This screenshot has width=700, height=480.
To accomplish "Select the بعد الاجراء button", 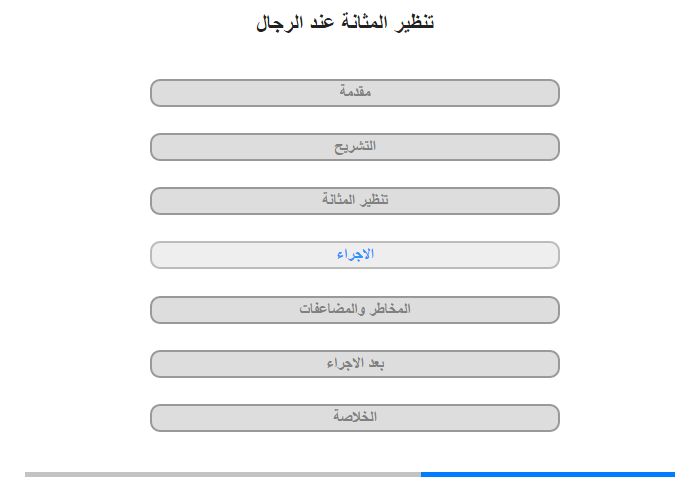I will [355, 364].
